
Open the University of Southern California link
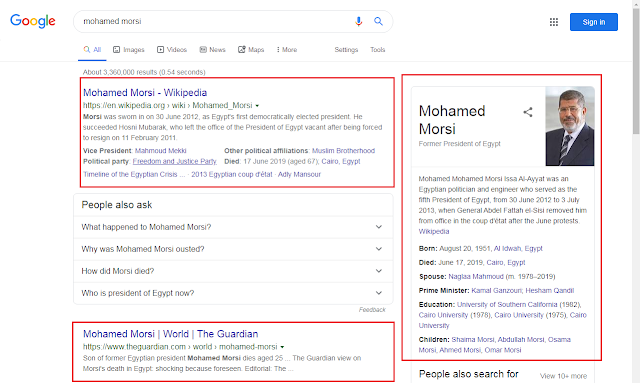(x=507, y=305)
